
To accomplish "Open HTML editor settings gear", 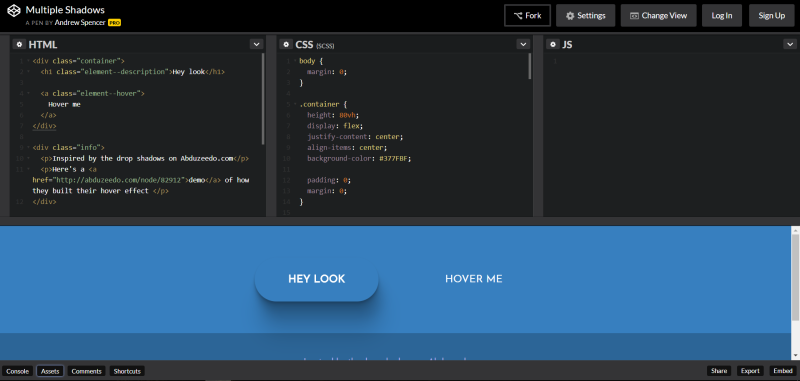I will (19, 44).
